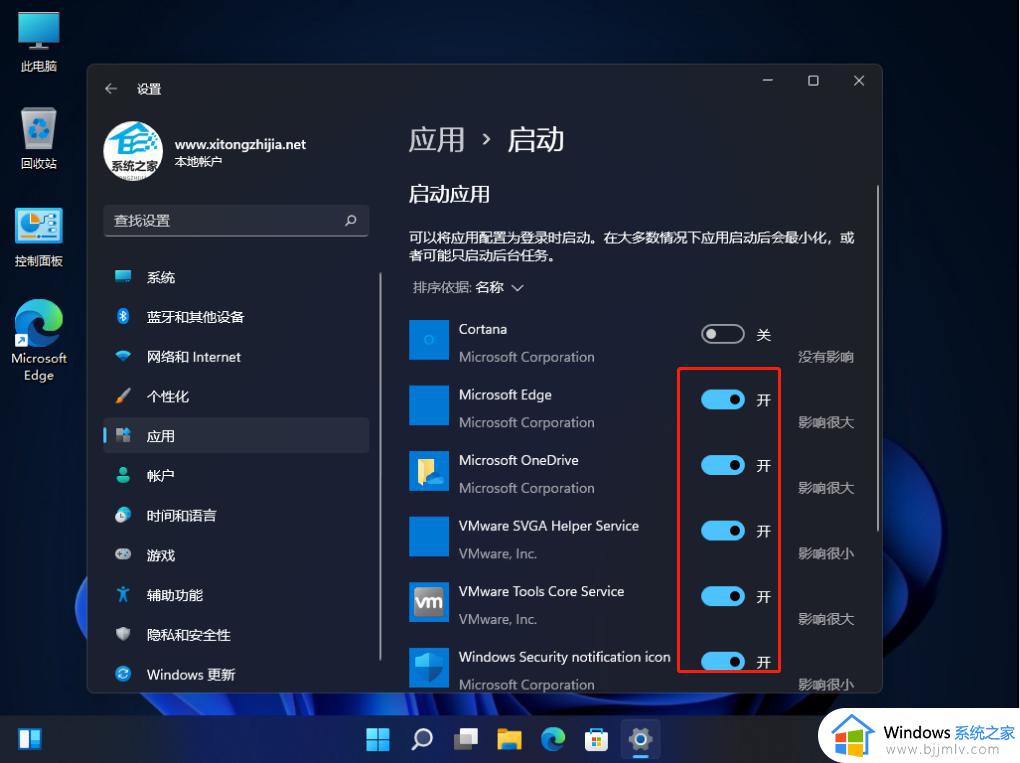Click the Cortana app icon
Screen dimensions: 1020x763
[429, 340]
